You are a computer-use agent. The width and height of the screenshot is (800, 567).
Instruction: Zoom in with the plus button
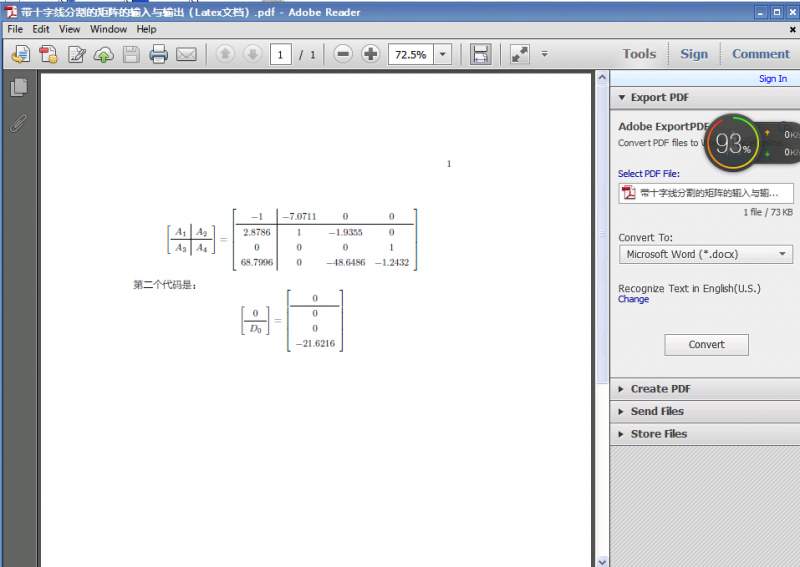pos(371,54)
